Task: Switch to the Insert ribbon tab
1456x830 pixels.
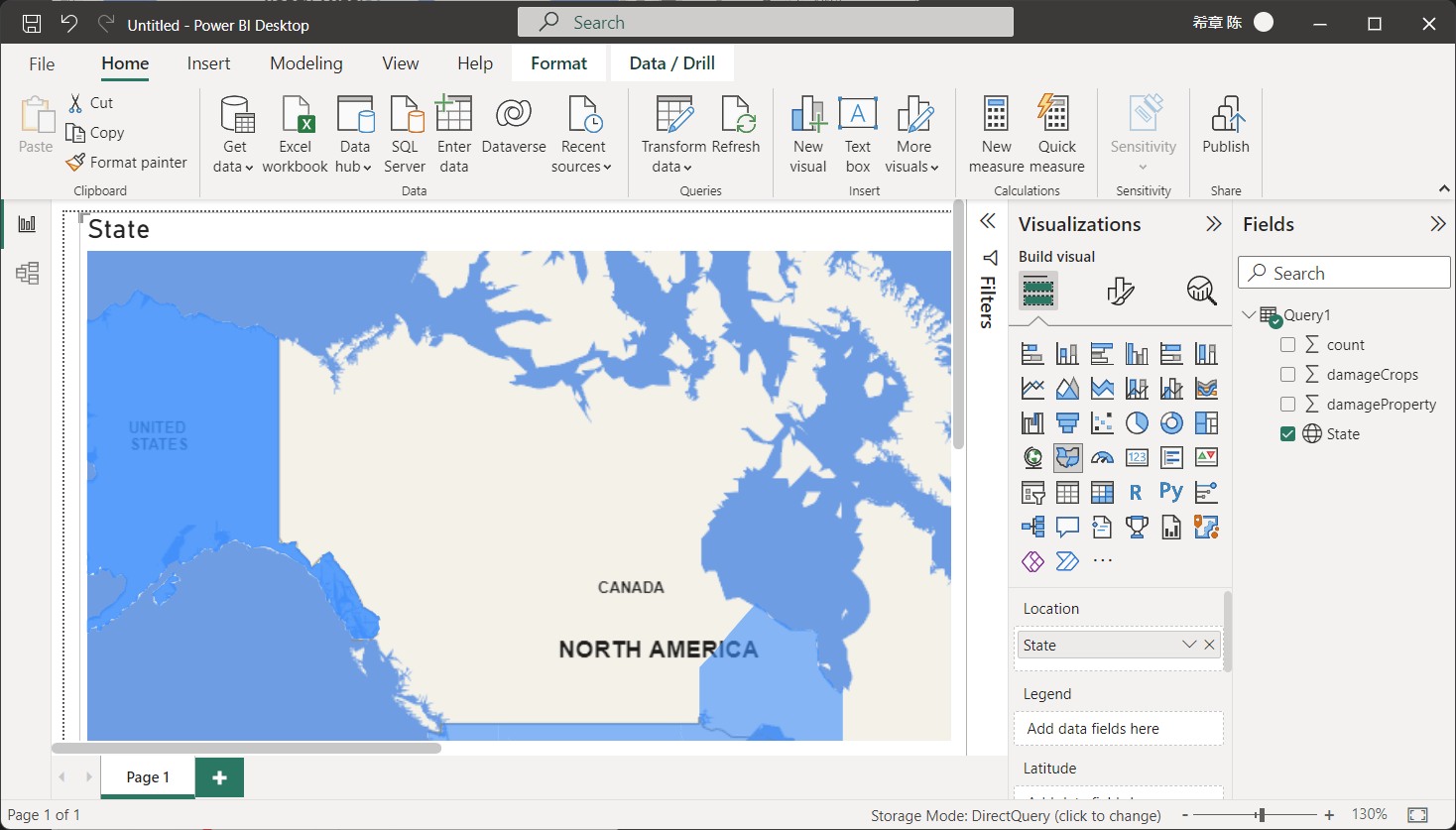Action: point(208,63)
